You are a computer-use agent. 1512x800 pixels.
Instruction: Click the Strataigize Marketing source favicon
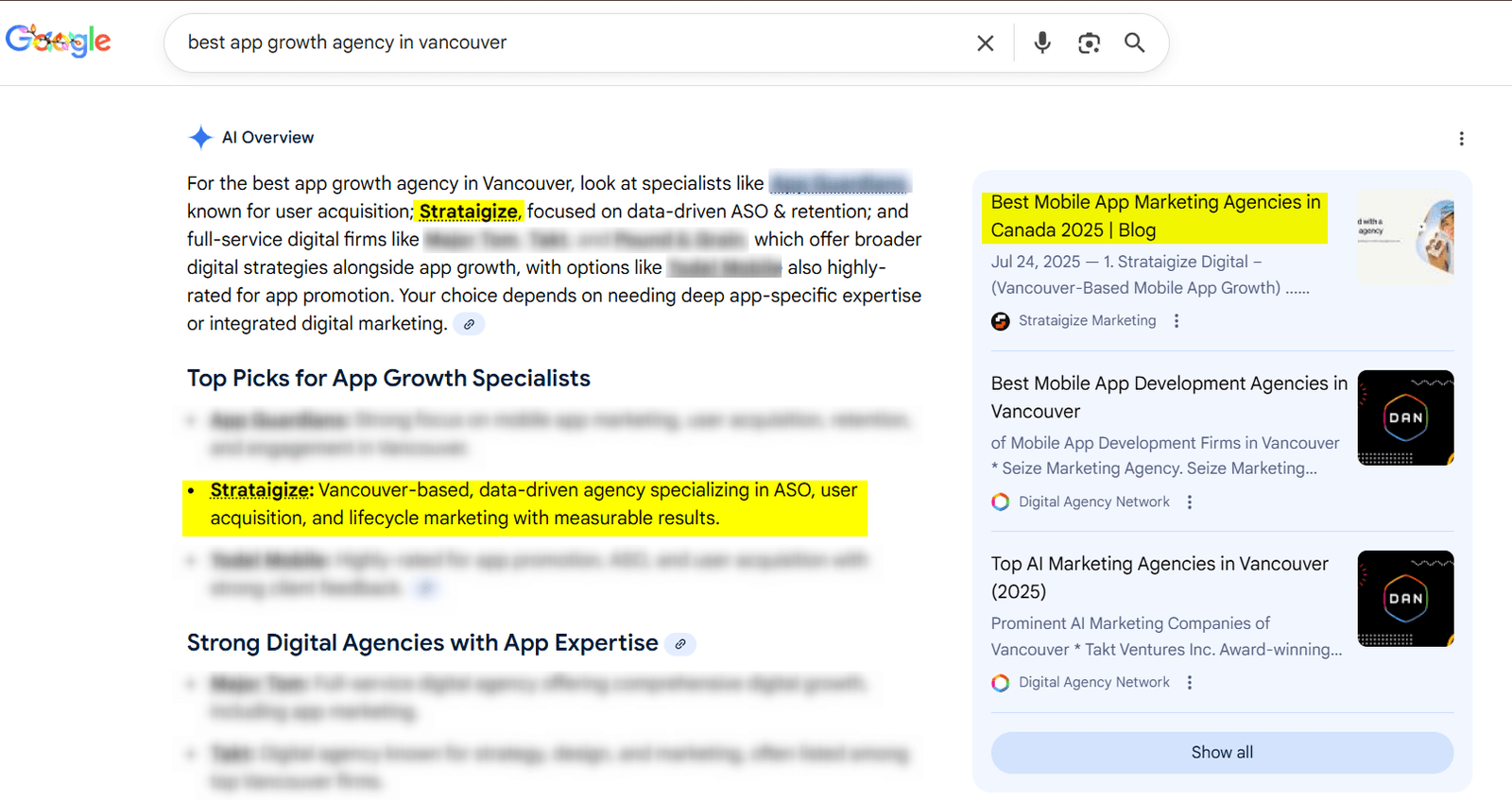tap(1000, 321)
